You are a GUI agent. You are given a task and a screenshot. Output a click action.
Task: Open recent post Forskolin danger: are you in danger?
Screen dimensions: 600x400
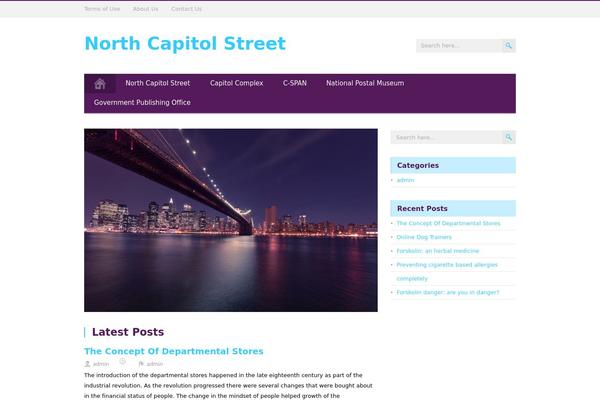[448, 292]
